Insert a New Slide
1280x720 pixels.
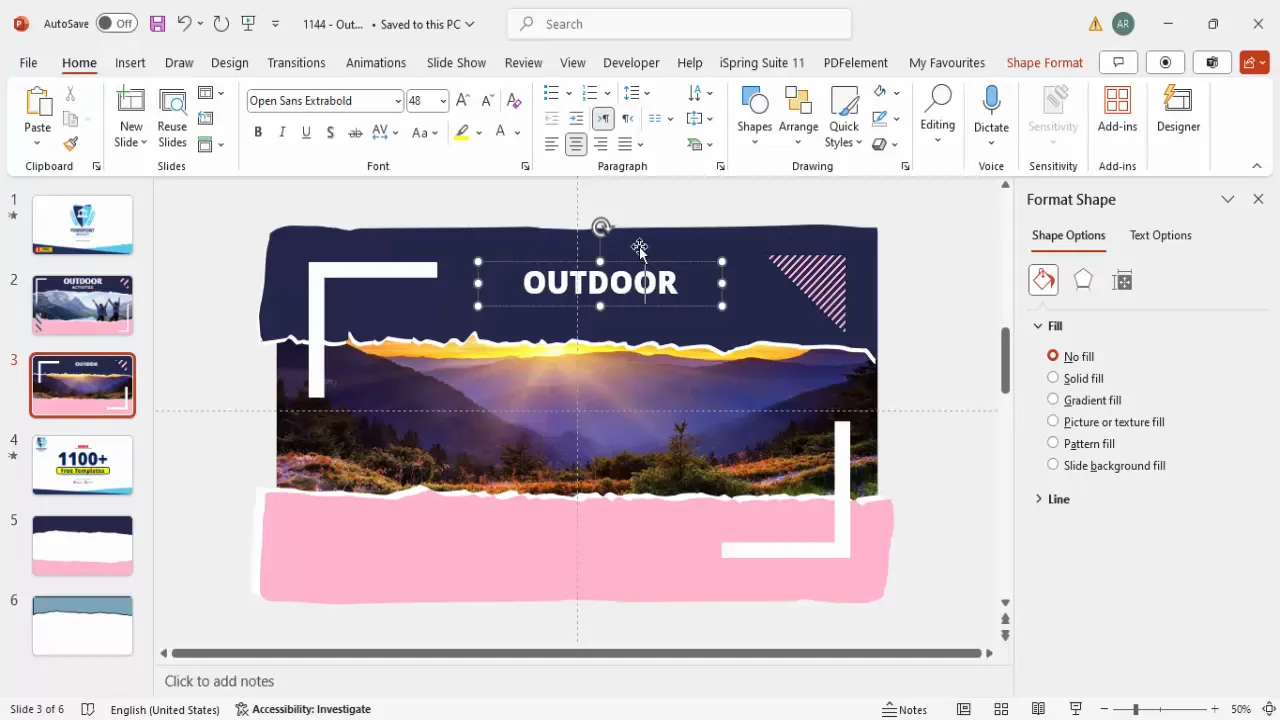click(131, 117)
